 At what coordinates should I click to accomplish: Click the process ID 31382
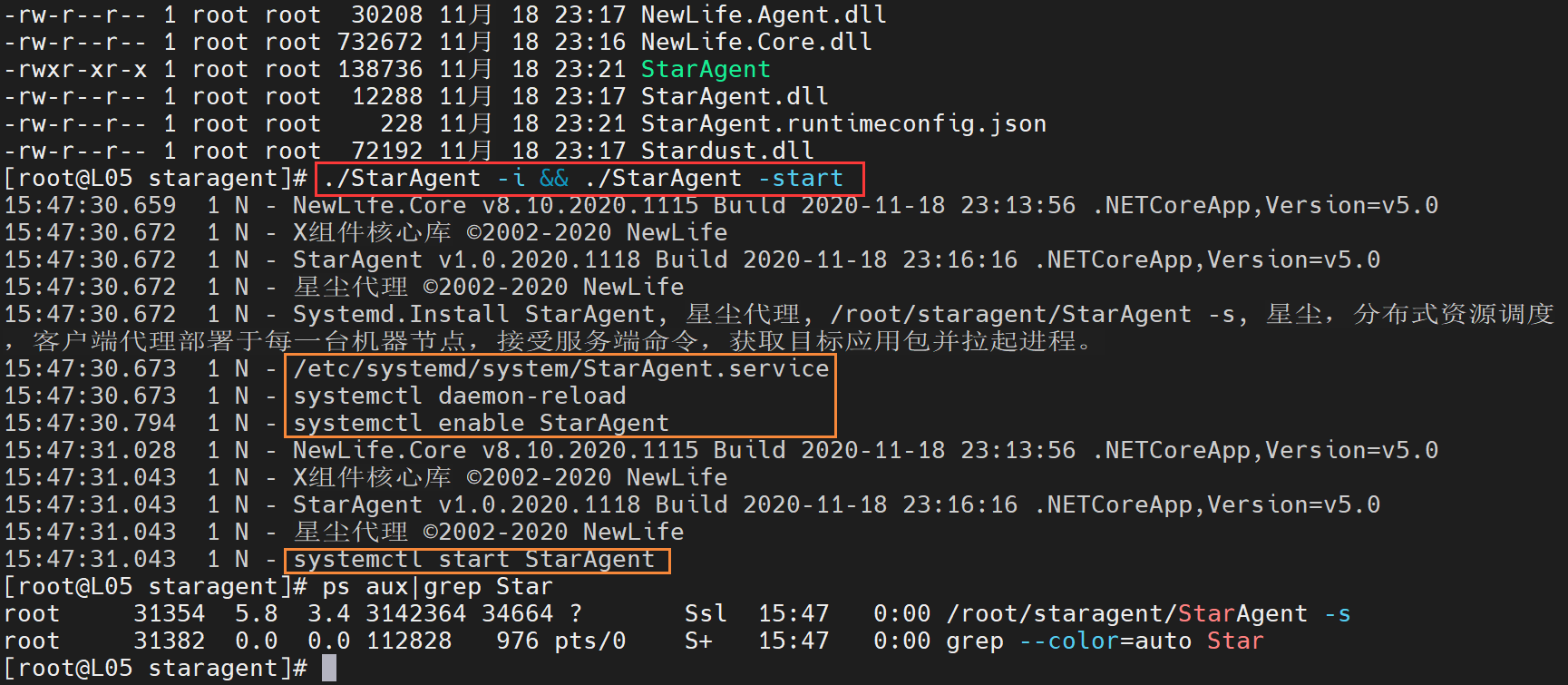(x=170, y=641)
